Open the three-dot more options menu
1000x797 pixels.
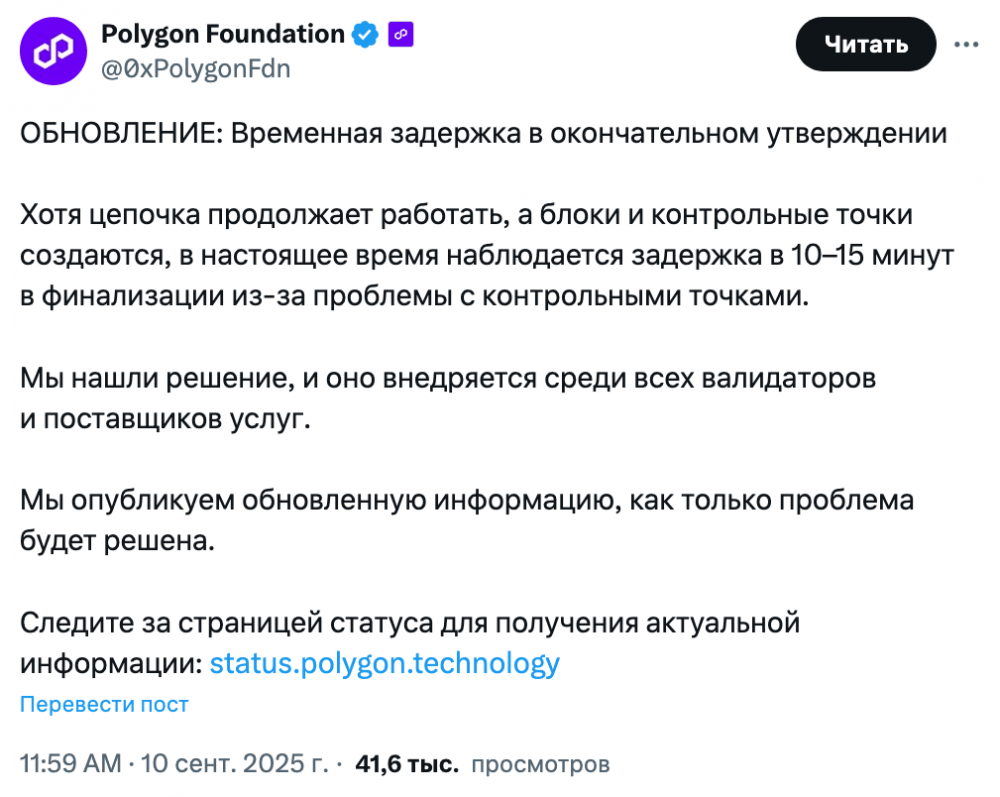[966, 44]
